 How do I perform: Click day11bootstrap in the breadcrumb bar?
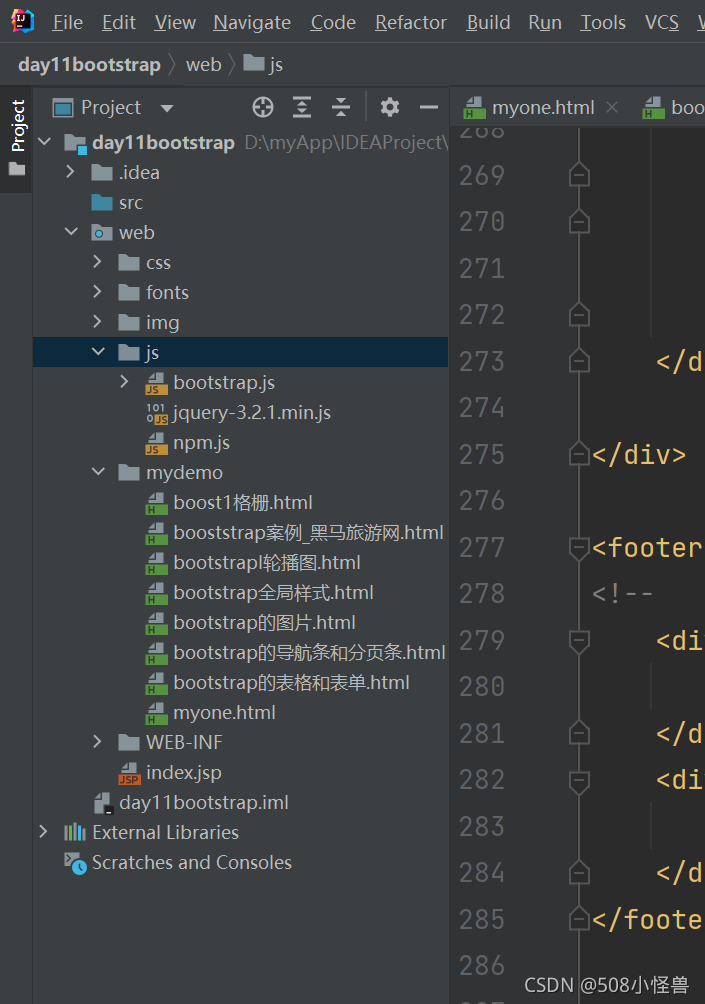click(89, 65)
